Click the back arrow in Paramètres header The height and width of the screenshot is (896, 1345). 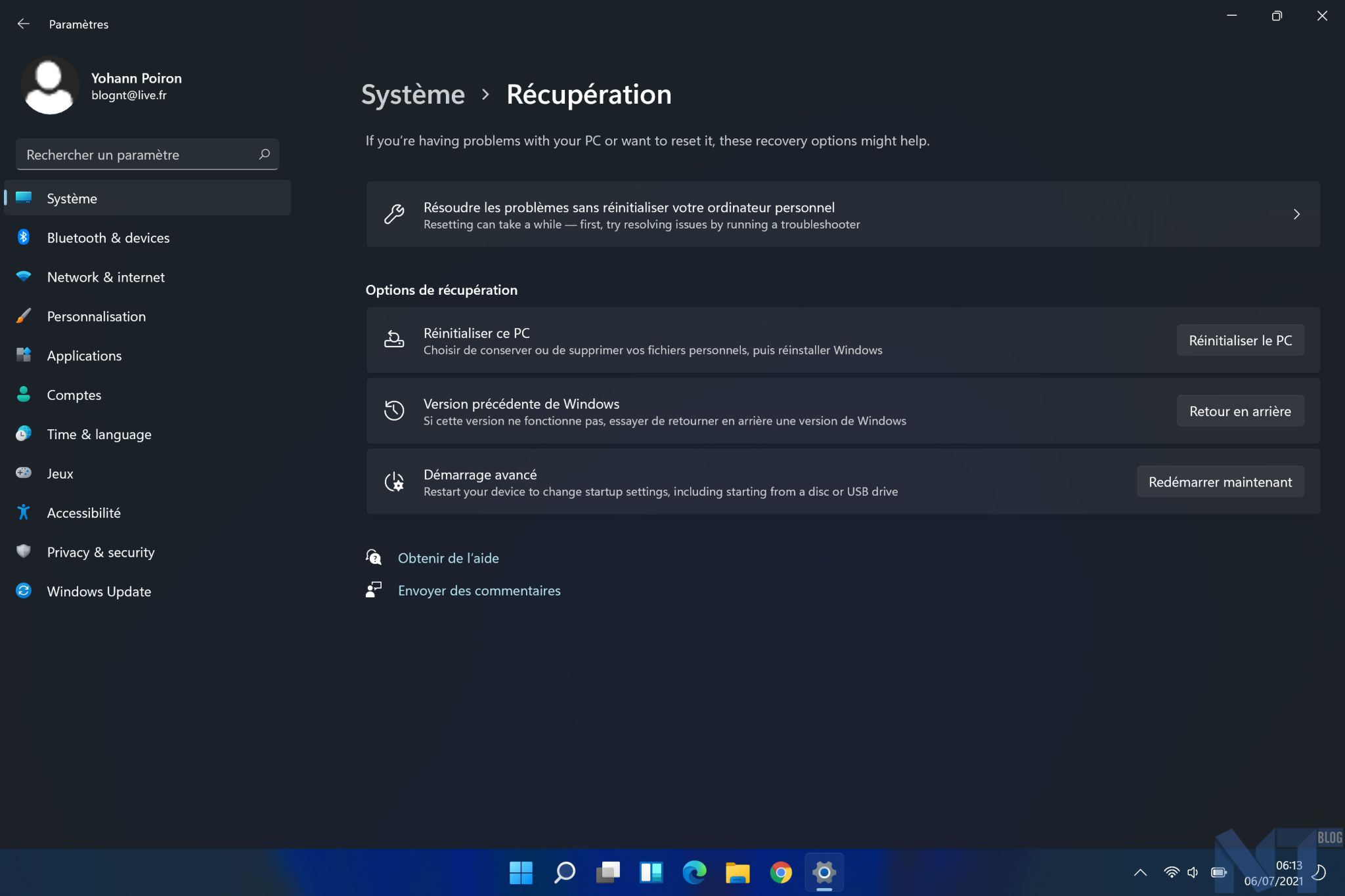tap(24, 24)
